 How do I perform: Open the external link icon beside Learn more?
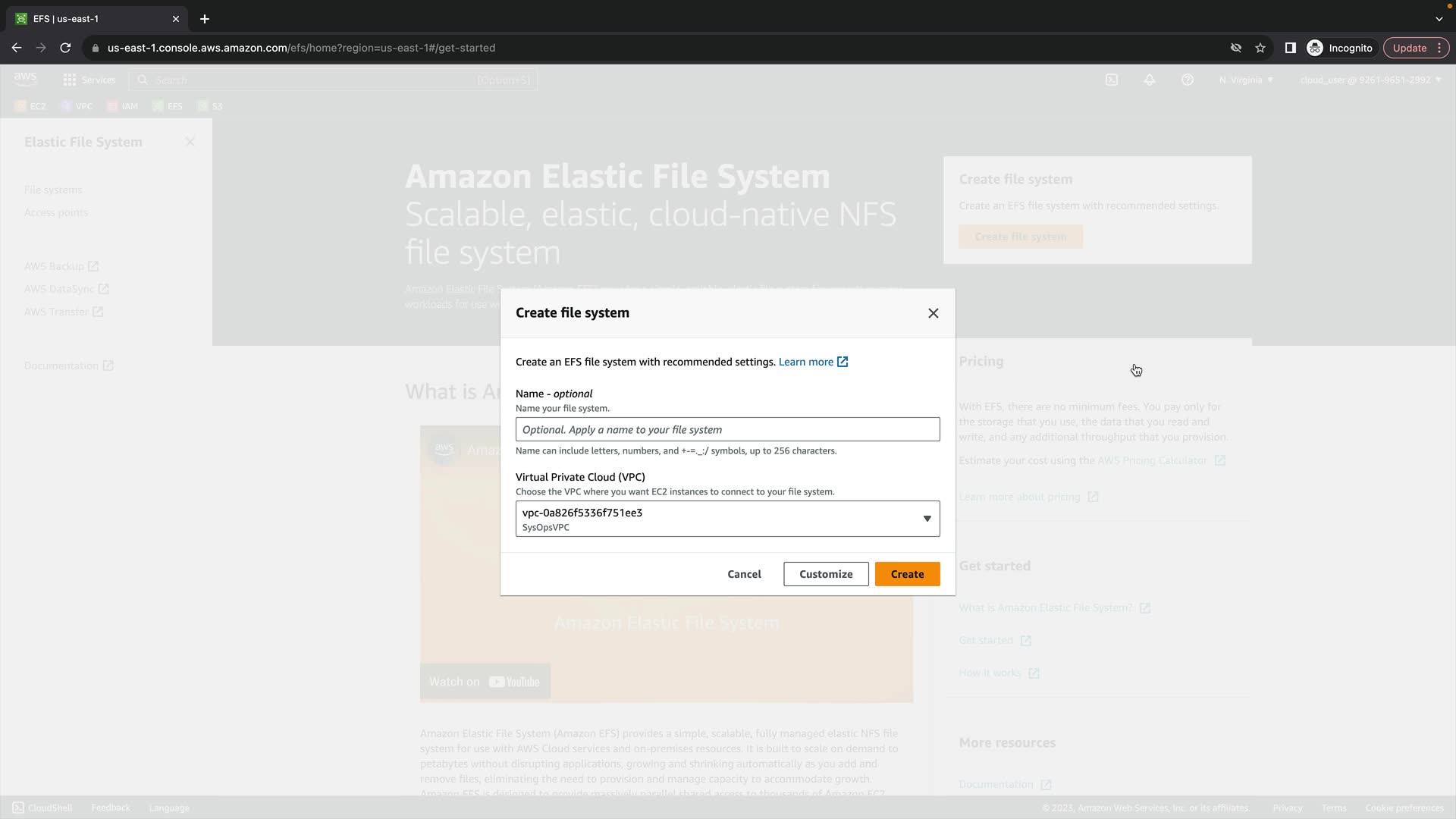pos(843,362)
